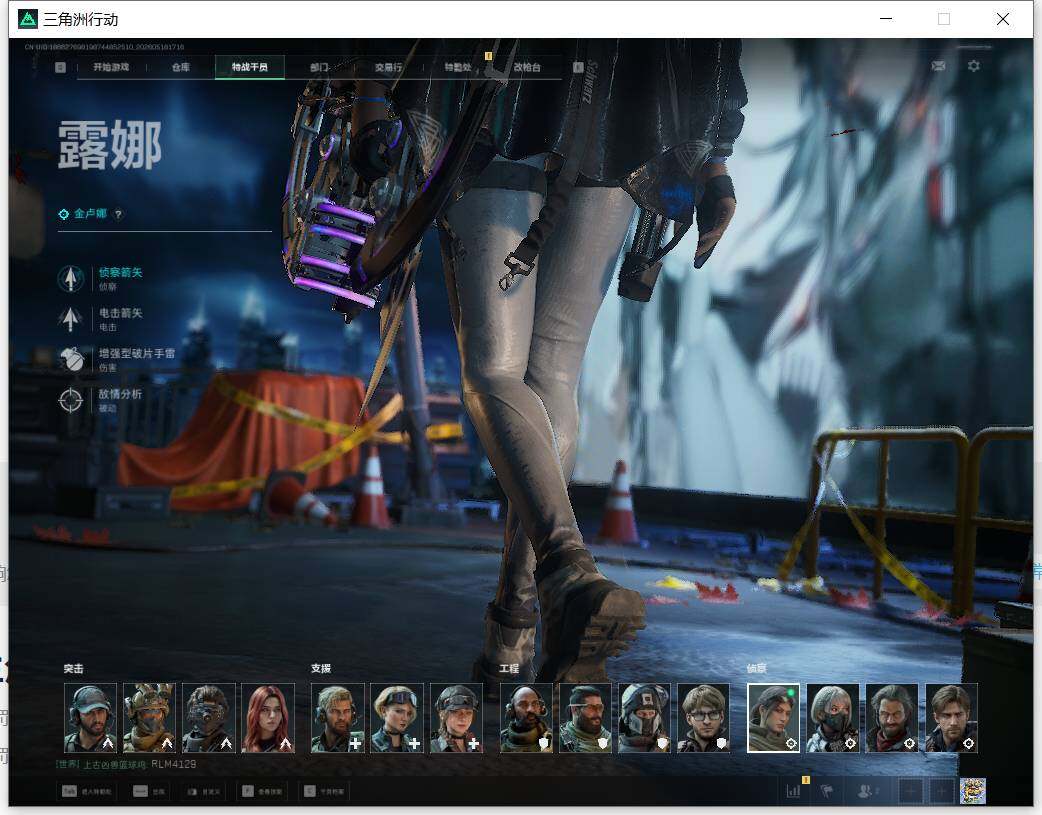Click the fifth bottom key hint
The height and width of the screenshot is (815, 1042).
click(324, 791)
